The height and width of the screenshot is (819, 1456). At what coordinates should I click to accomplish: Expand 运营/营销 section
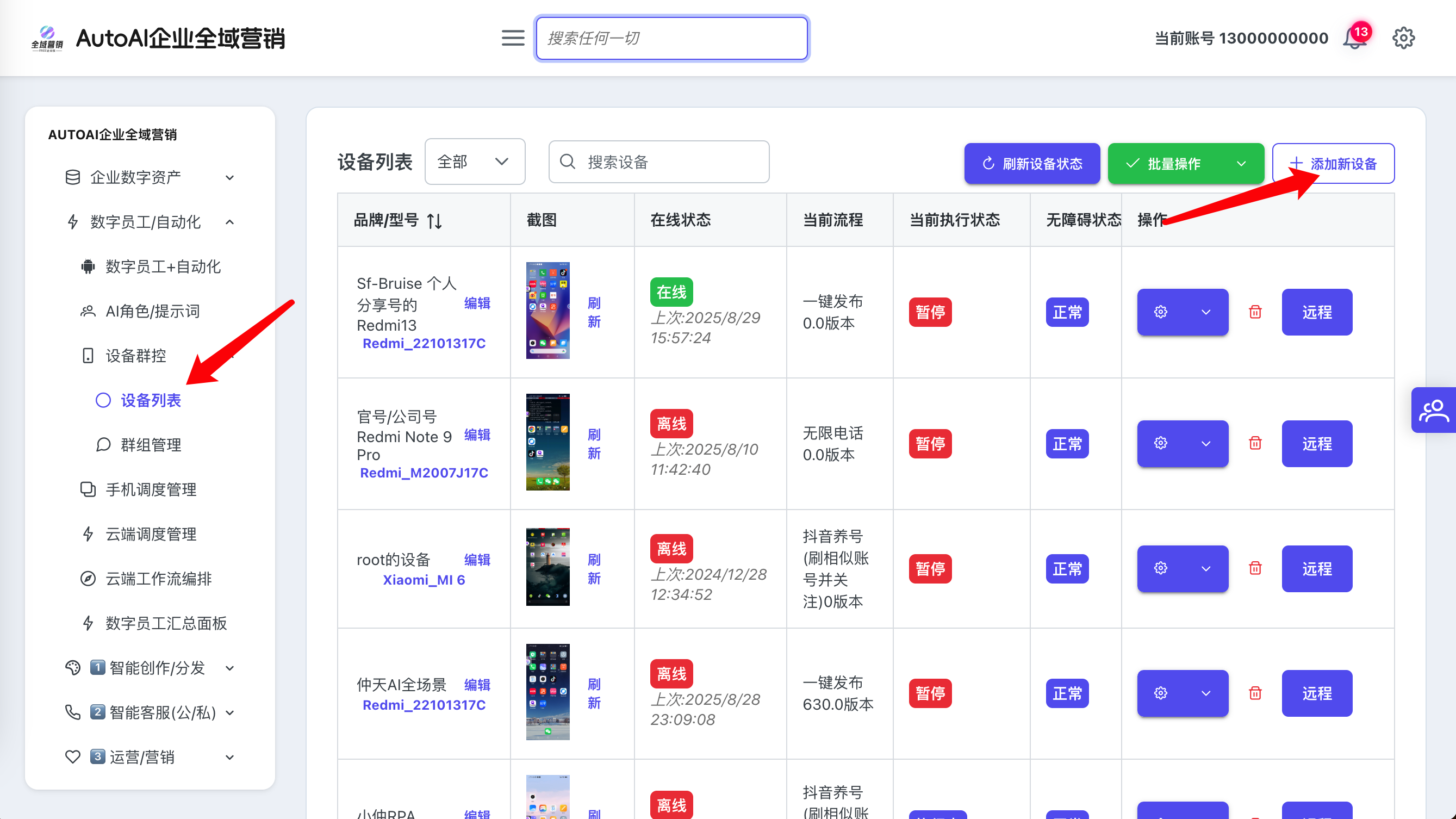[x=150, y=758]
